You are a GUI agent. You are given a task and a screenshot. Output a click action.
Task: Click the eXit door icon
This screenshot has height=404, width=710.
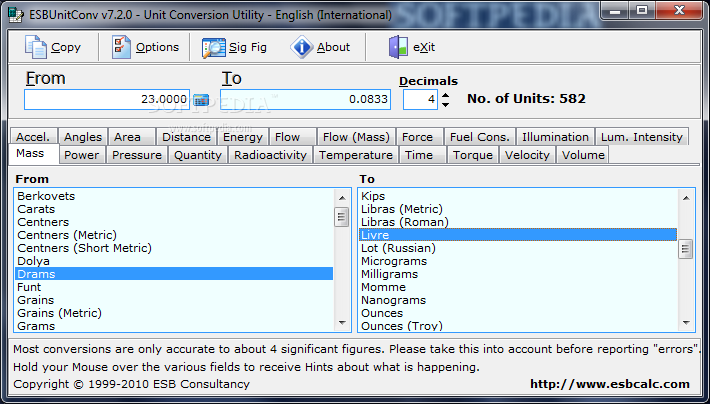(x=398, y=47)
